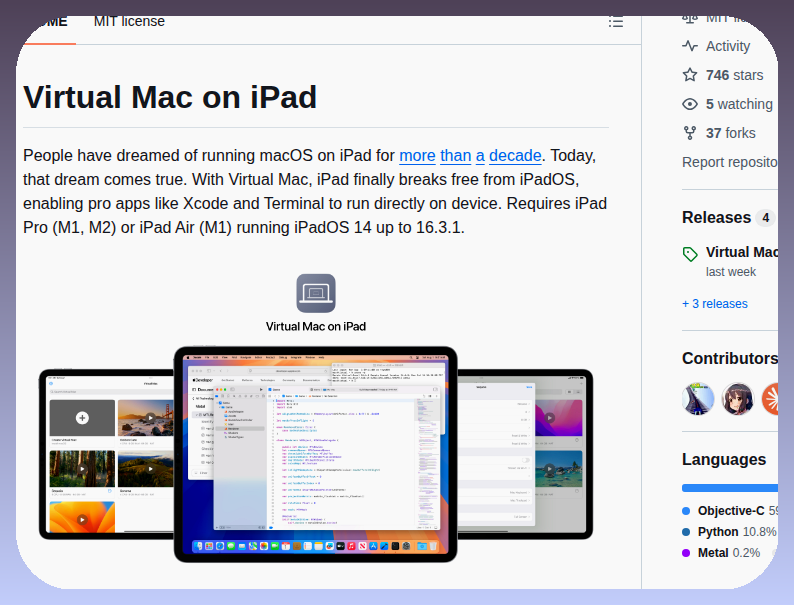Open the Python 10.8% language link
Image resolution: width=794 pixels, height=605 pixels.
tap(729, 532)
